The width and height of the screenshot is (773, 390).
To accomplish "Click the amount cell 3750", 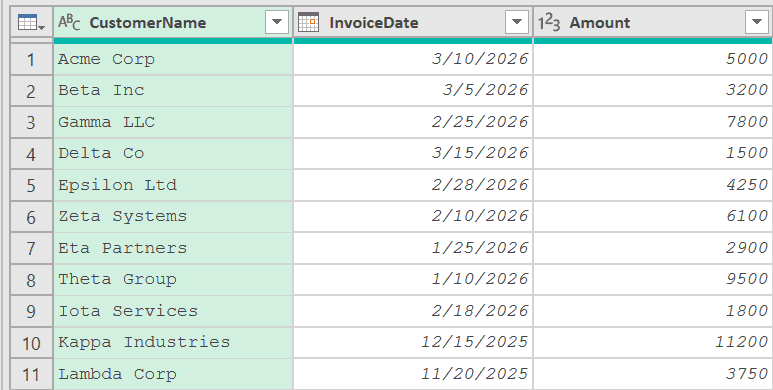I will coord(653,375).
